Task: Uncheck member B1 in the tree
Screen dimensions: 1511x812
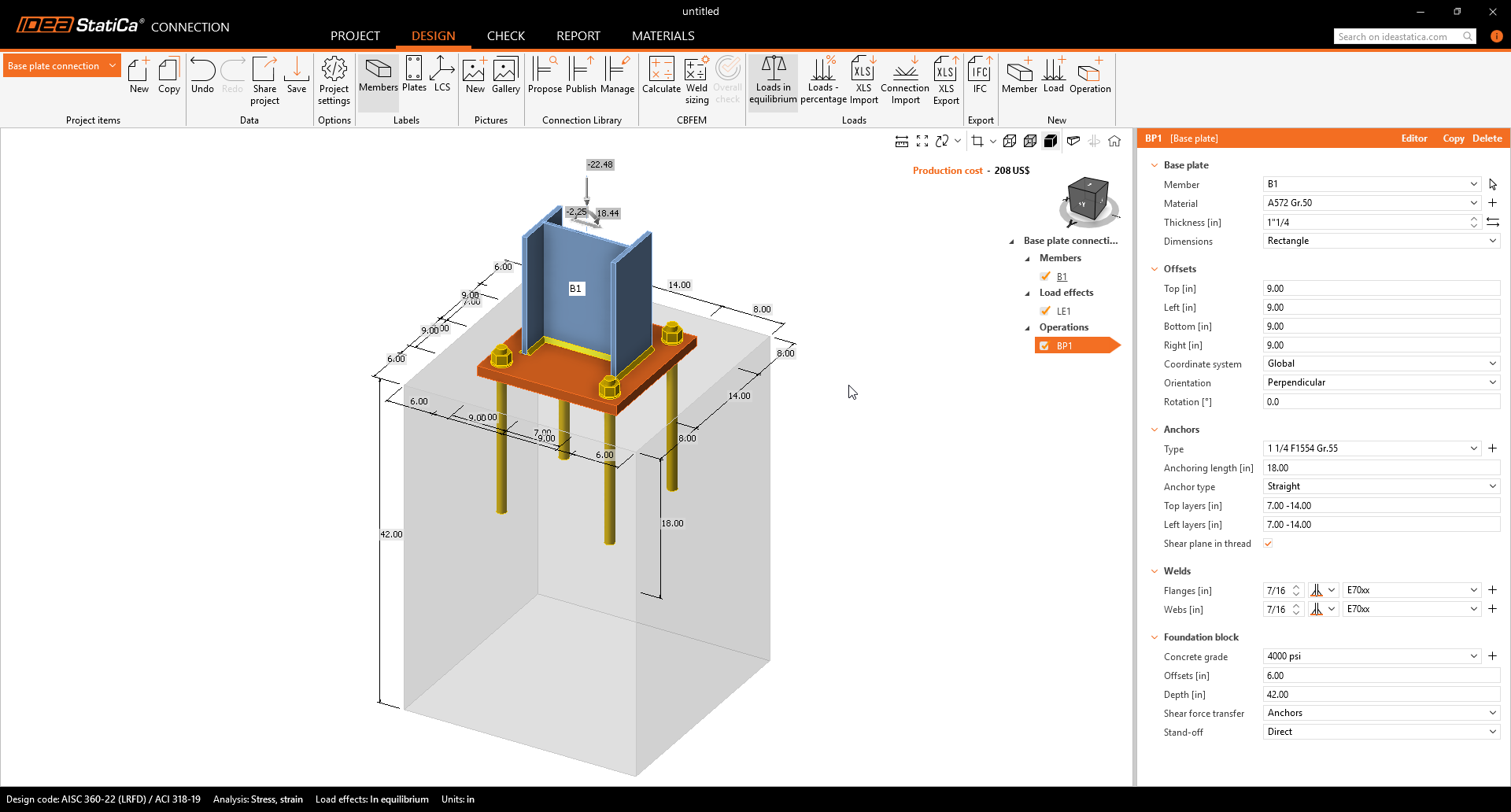Action: pos(1045,276)
